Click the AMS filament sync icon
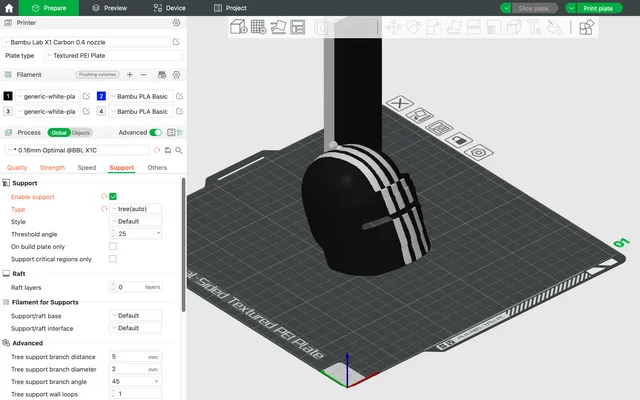This screenshot has width=640, height=400. 162,74
